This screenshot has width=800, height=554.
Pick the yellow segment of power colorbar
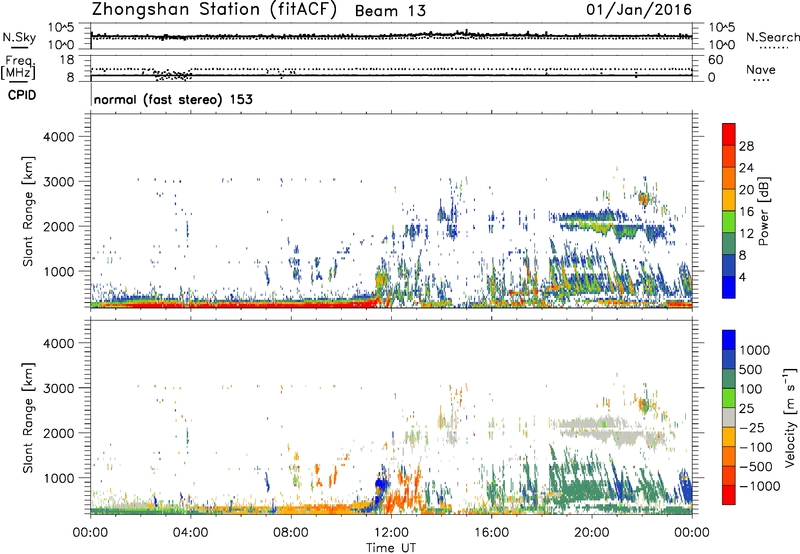pyautogui.click(x=729, y=199)
